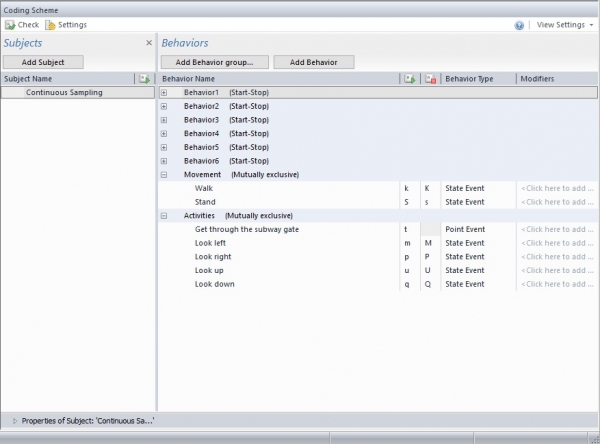
Task: Add modifier to Look left behavior
Action: 557,243
